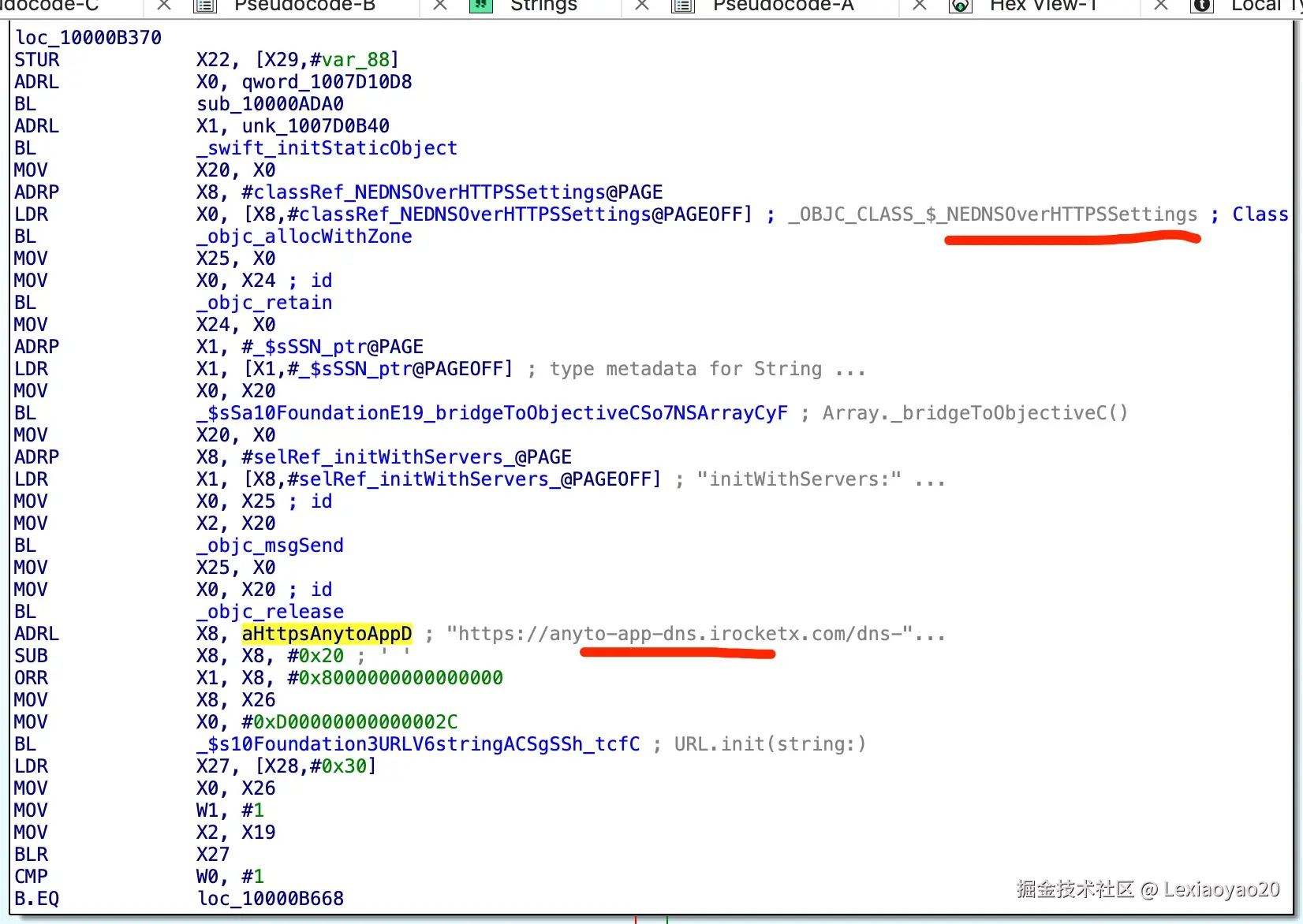
Task: Click the STUR mnemonic
Action: (x=37, y=60)
